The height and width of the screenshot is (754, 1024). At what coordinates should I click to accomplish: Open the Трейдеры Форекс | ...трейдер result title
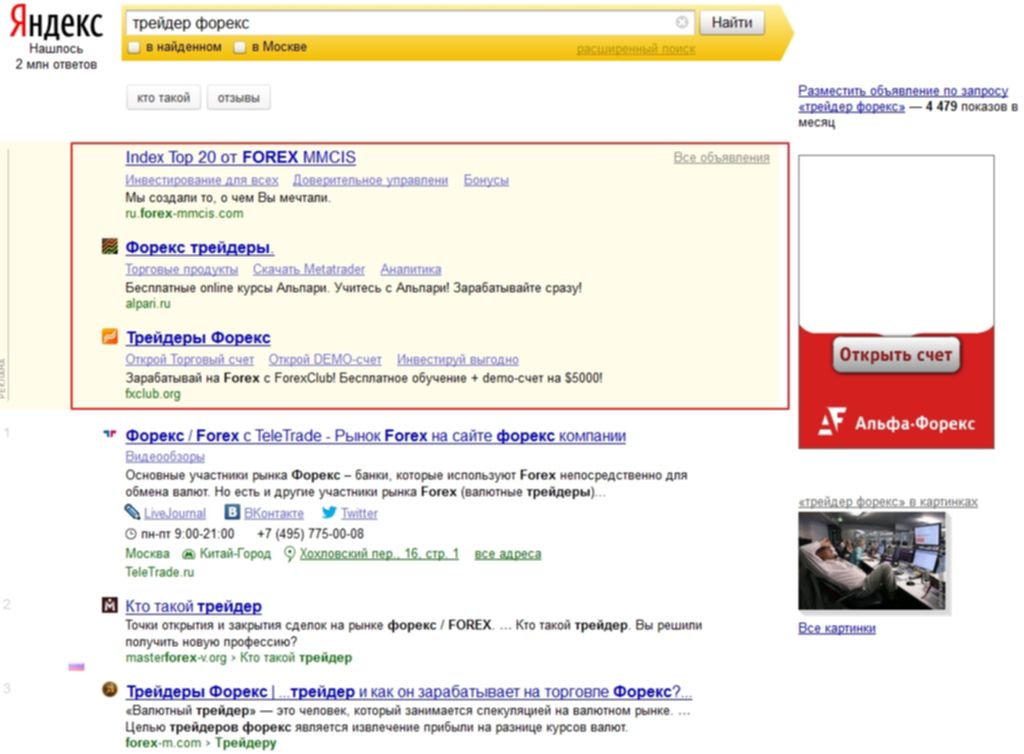(409, 691)
